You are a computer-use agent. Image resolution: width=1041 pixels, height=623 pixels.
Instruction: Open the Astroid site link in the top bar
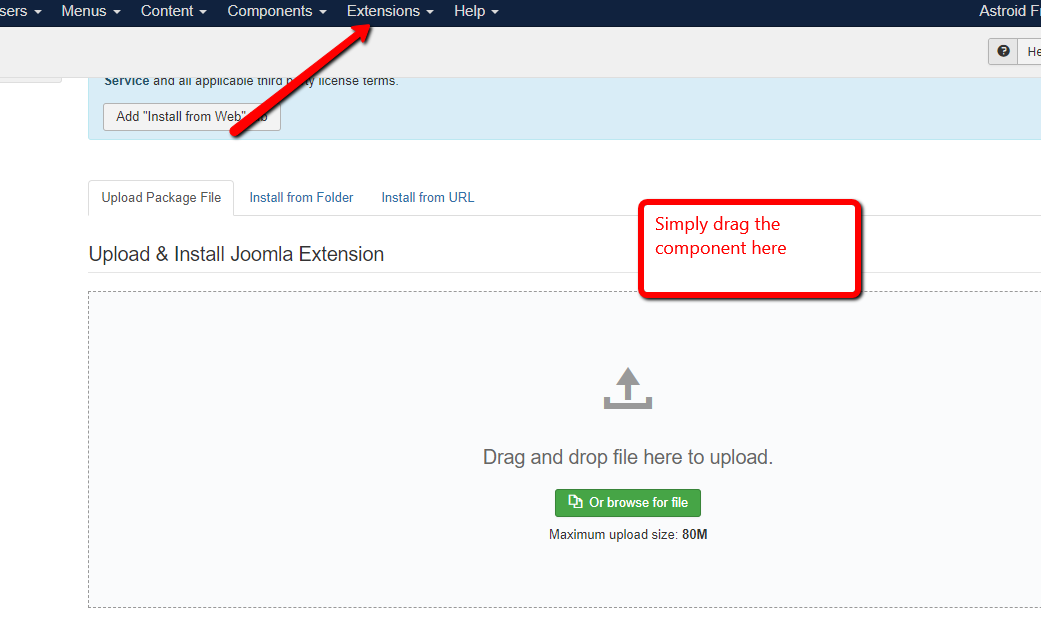coord(1009,11)
